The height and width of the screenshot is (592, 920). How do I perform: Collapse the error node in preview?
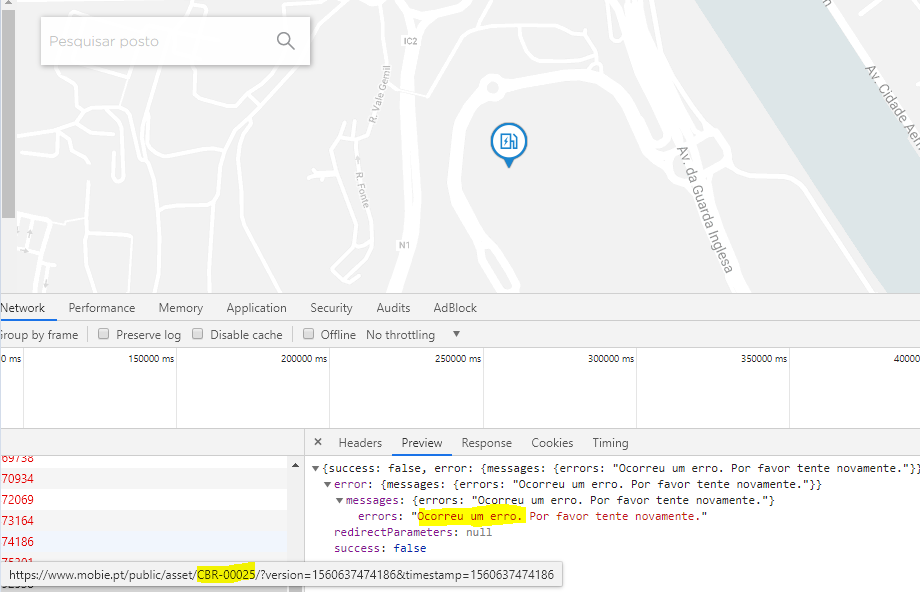coord(327,484)
